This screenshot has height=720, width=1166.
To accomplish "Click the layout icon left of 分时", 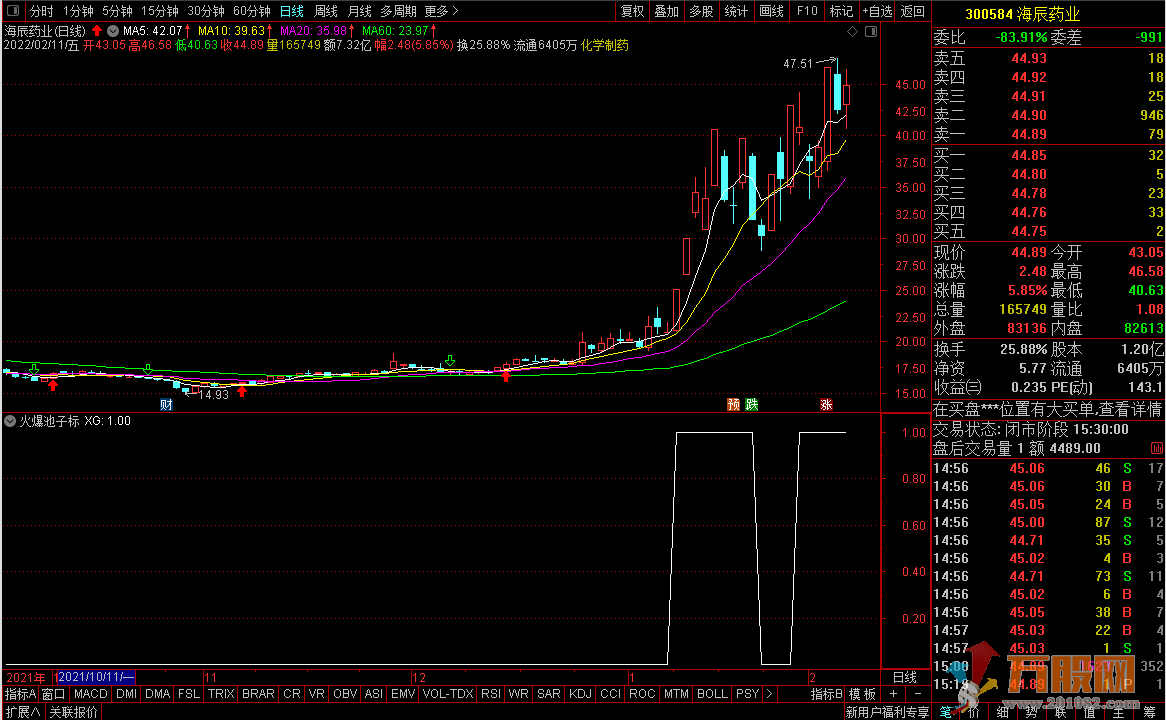I will click(12, 11).
